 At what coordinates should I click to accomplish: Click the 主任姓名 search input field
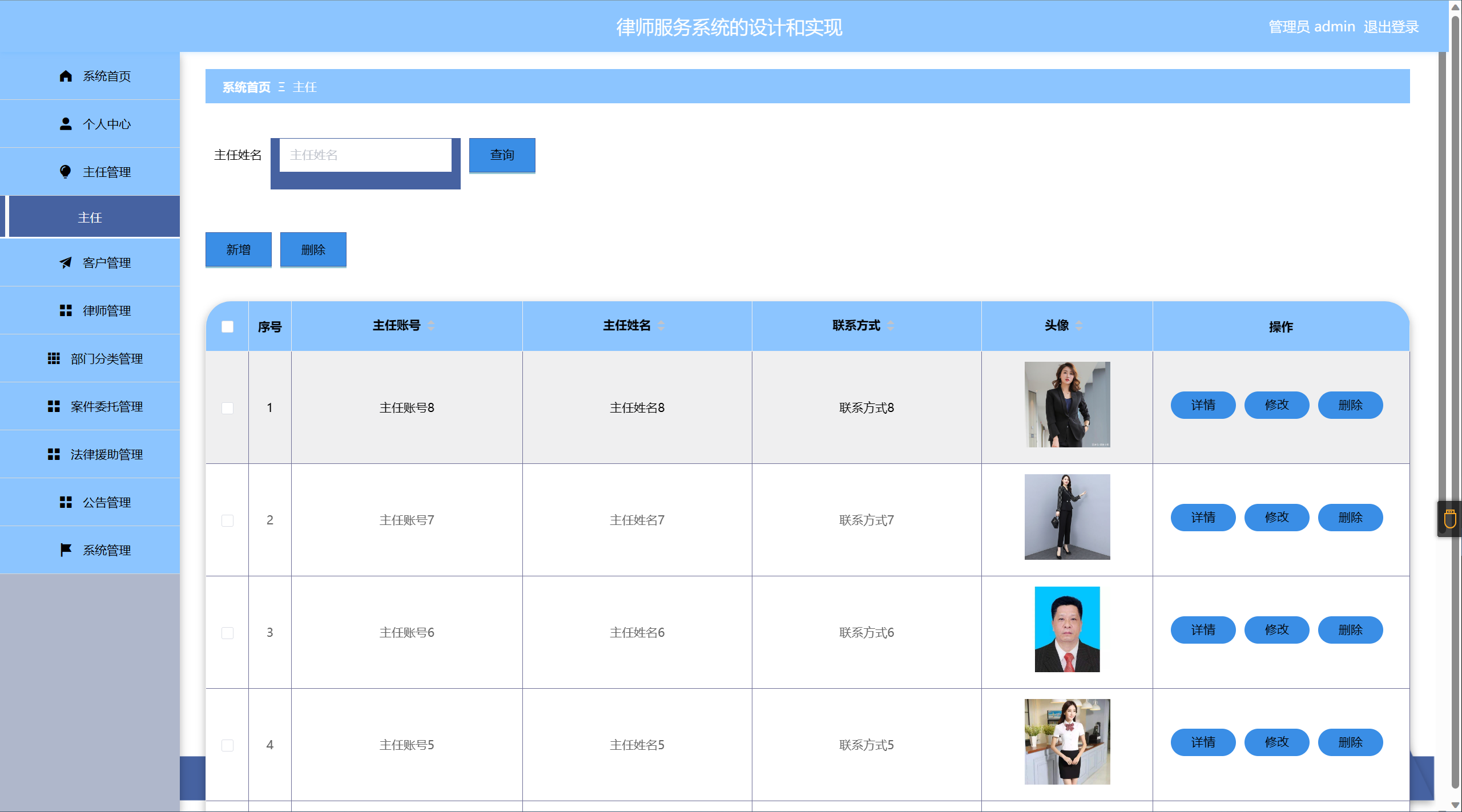[365, 155]
